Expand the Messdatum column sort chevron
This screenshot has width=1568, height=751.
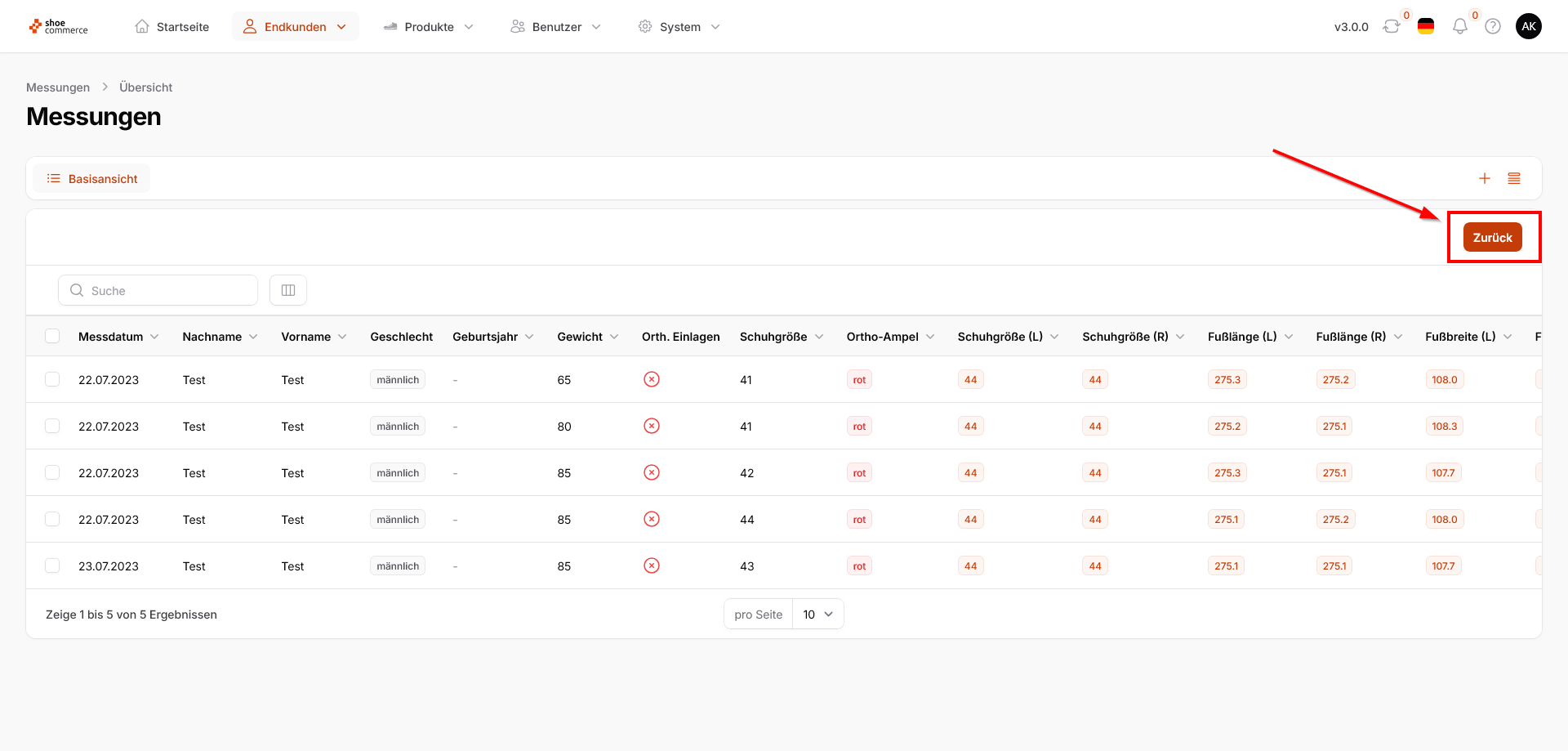[x=154, y=337]
